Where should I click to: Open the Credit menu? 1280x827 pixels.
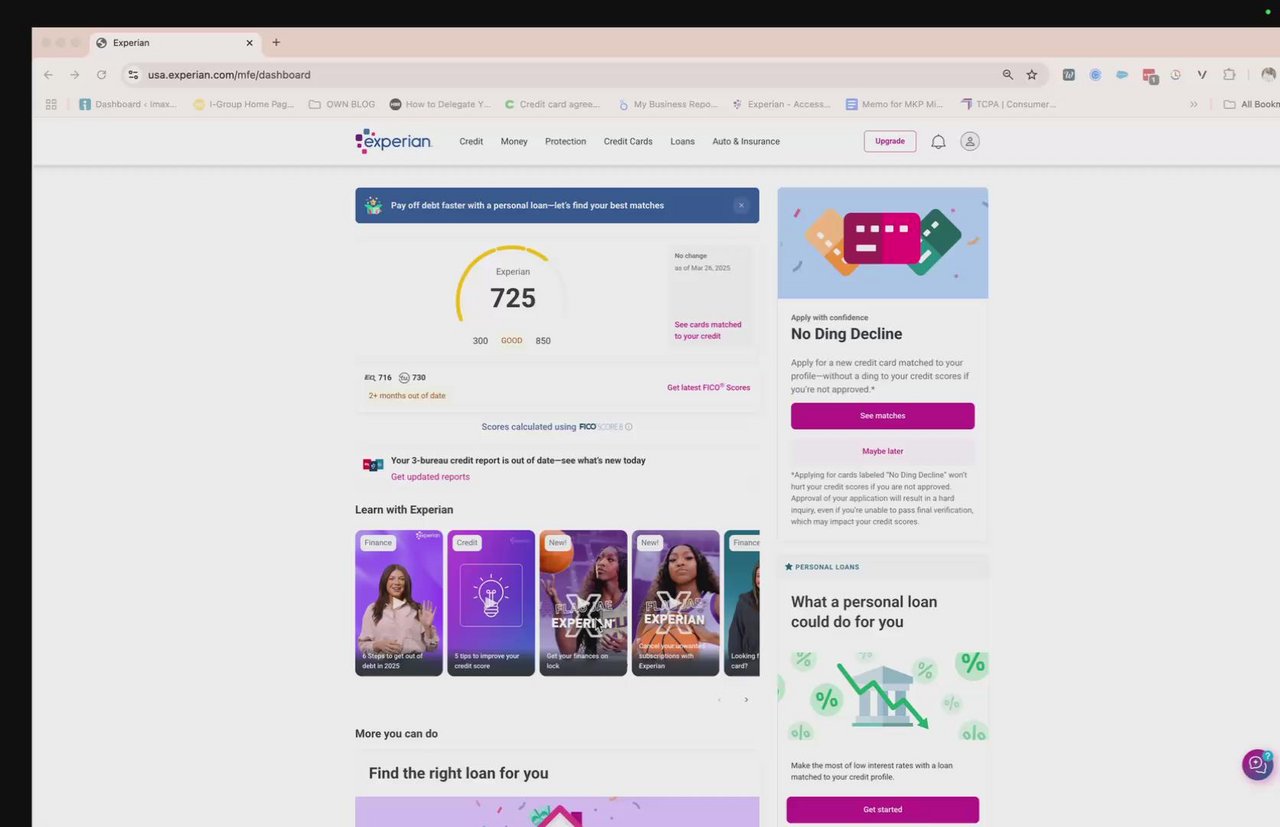point(471,142)
